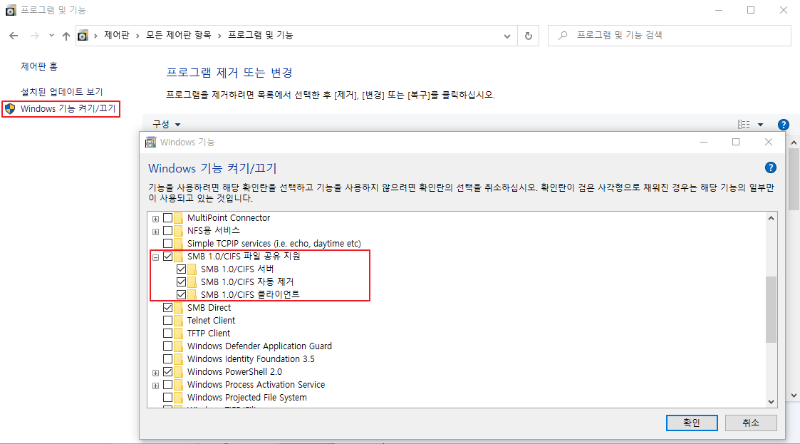Viewport: 800px width, 444px height.
Task: Open help in Windows 기능 dialog
Action: [770, 167]
